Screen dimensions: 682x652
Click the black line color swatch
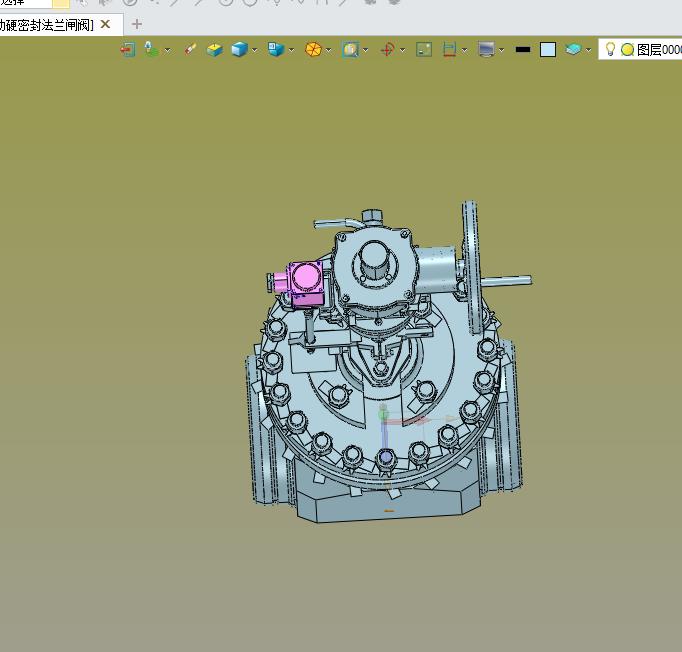coord(523,50)
